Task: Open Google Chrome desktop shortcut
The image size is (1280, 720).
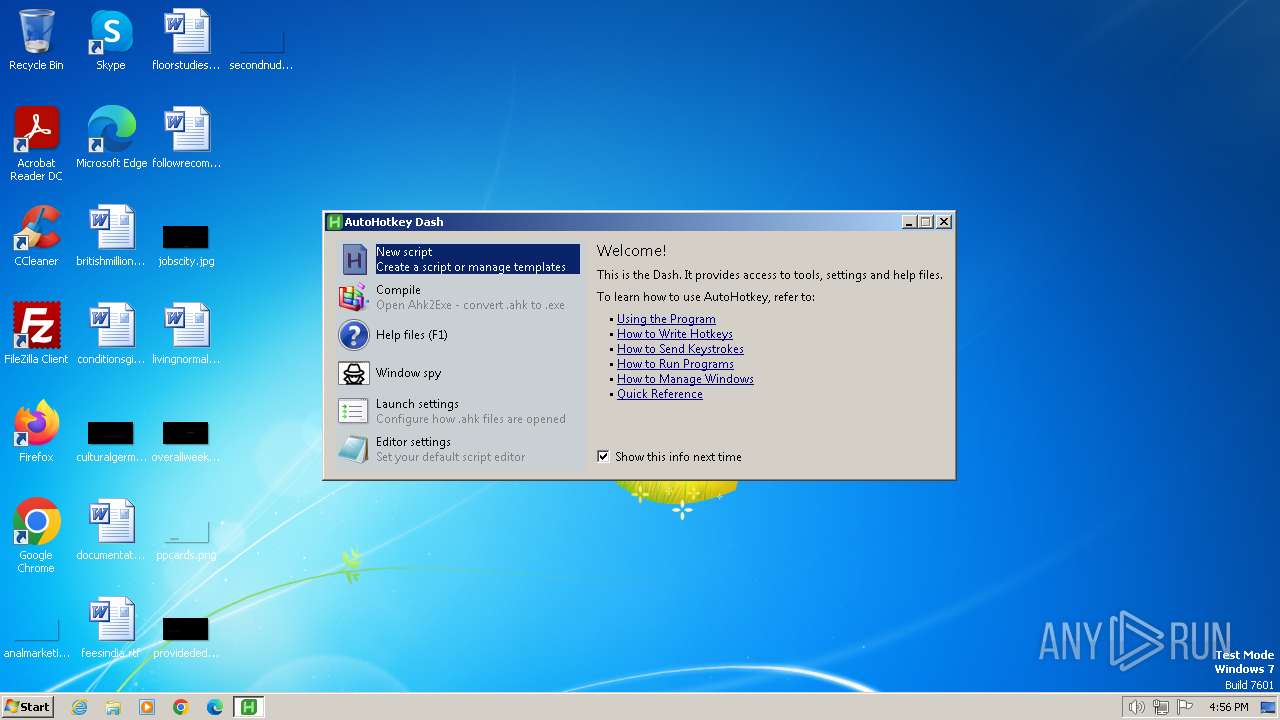Action: [x=36, y=522]
